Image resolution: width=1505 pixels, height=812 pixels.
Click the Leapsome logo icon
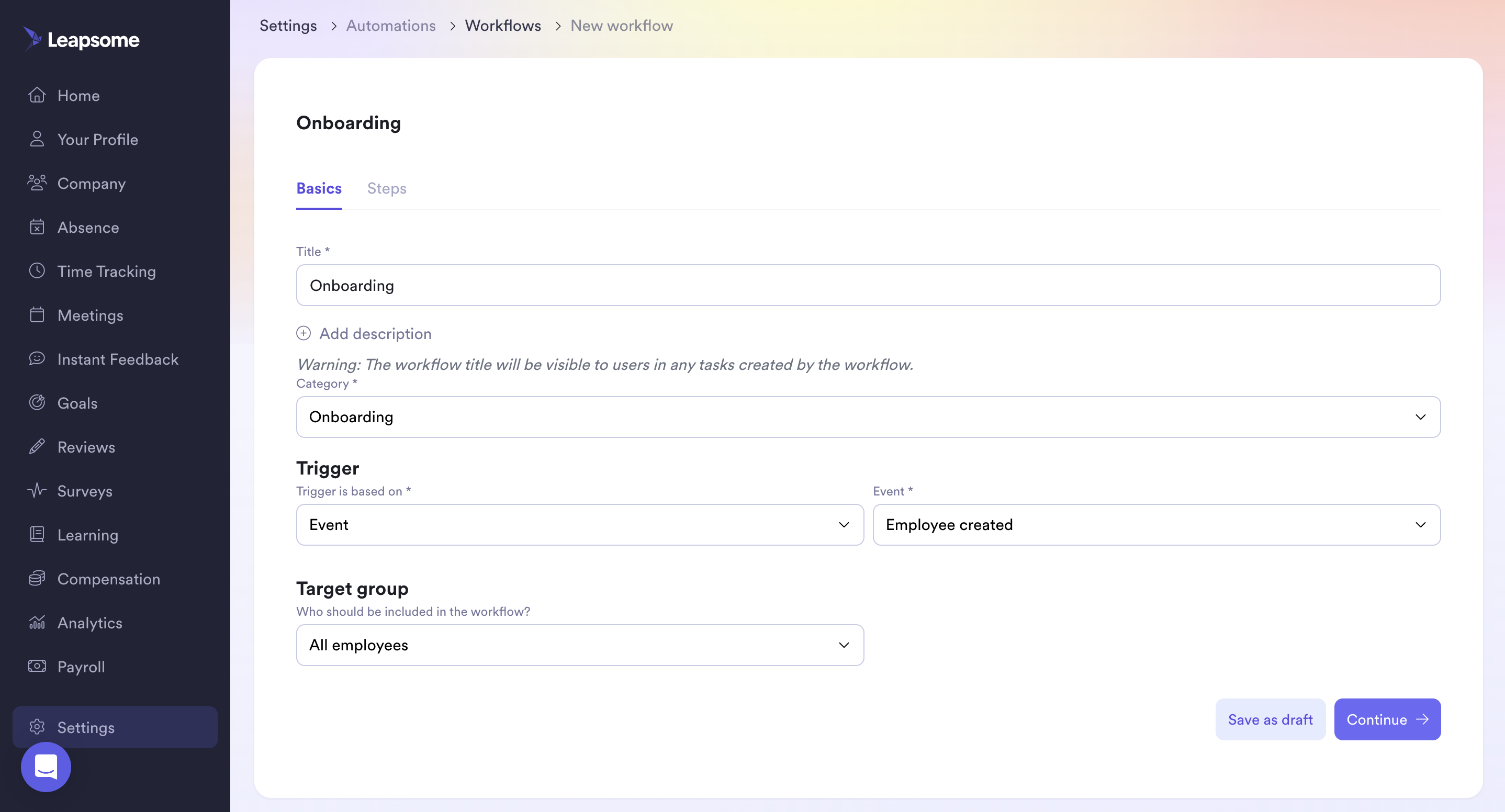33,39
